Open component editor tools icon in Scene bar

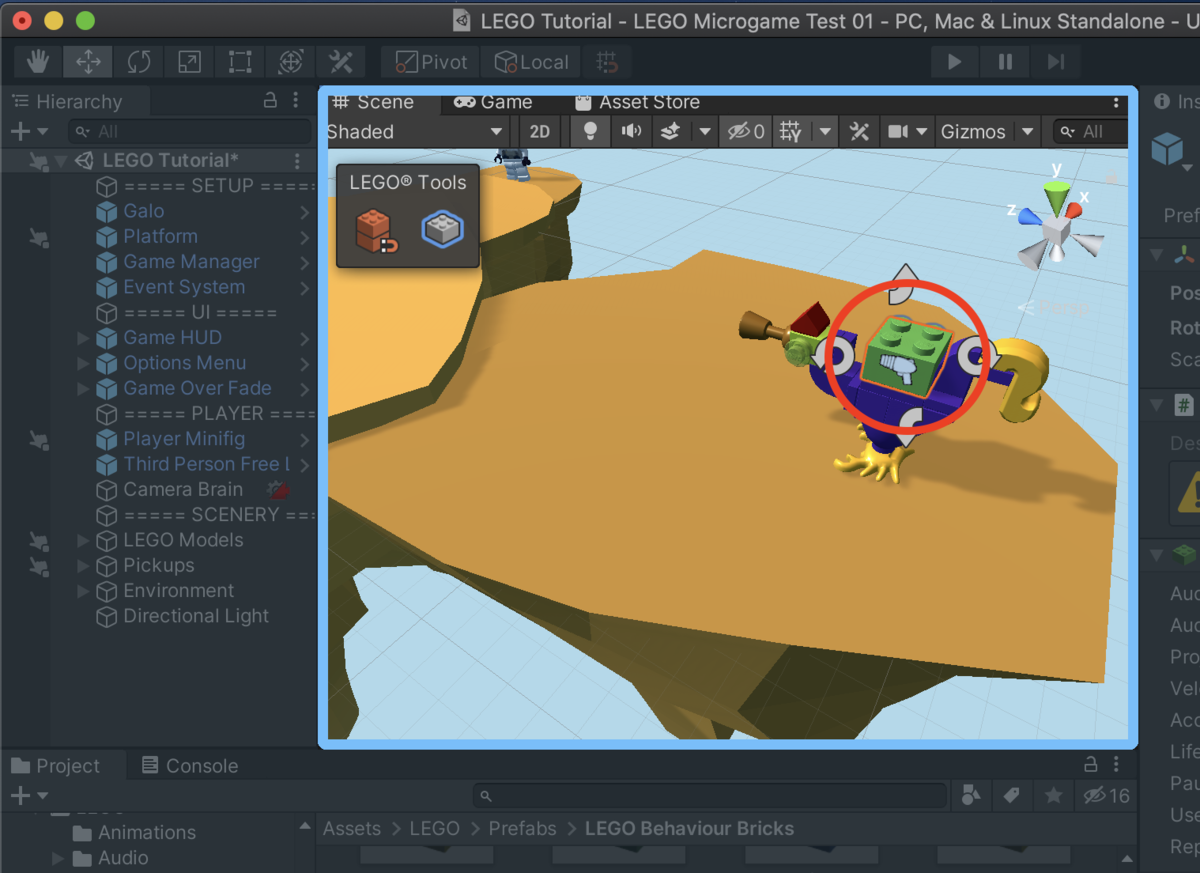tap(859, 131)
